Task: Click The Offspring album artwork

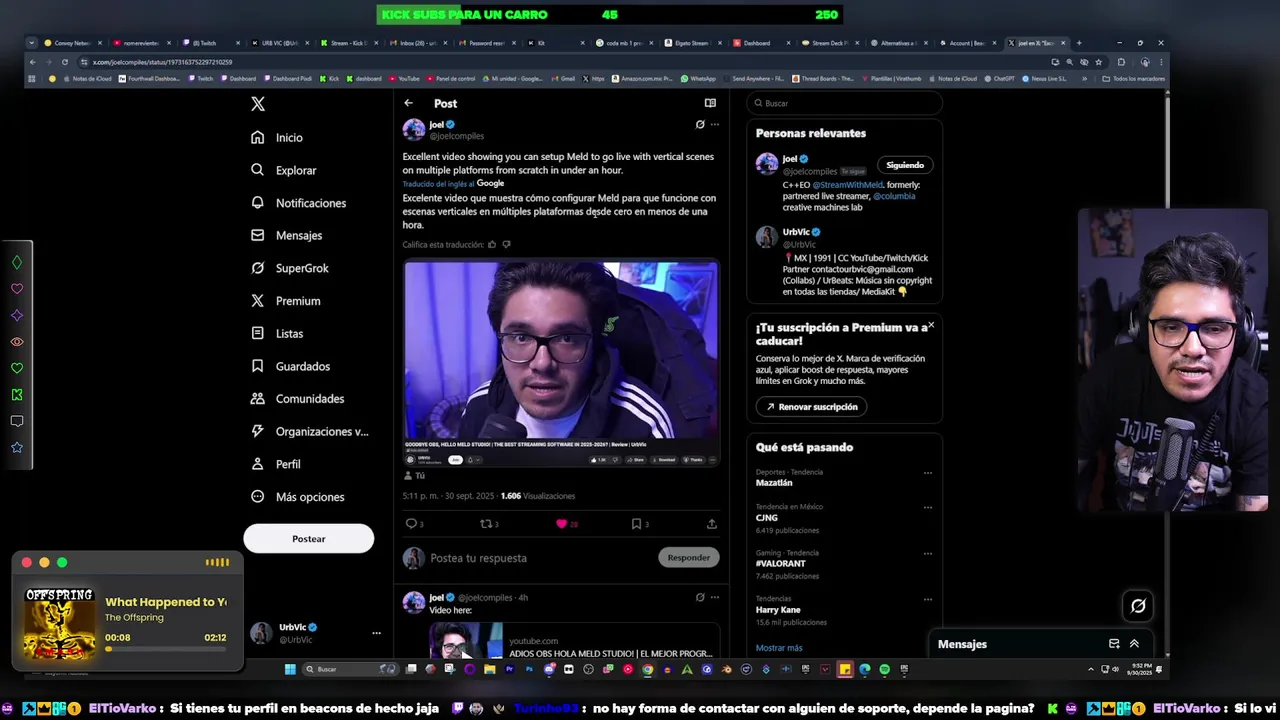Action: click(59, 624)
